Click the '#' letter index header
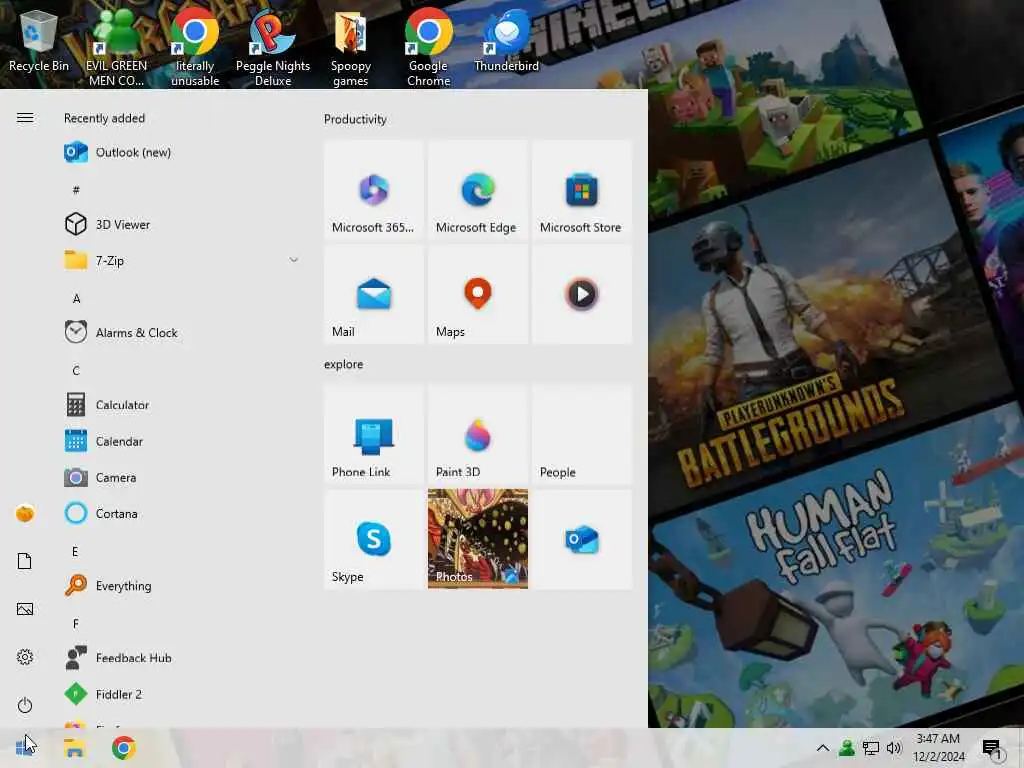Screen dimensions: 1024x768 76,190
